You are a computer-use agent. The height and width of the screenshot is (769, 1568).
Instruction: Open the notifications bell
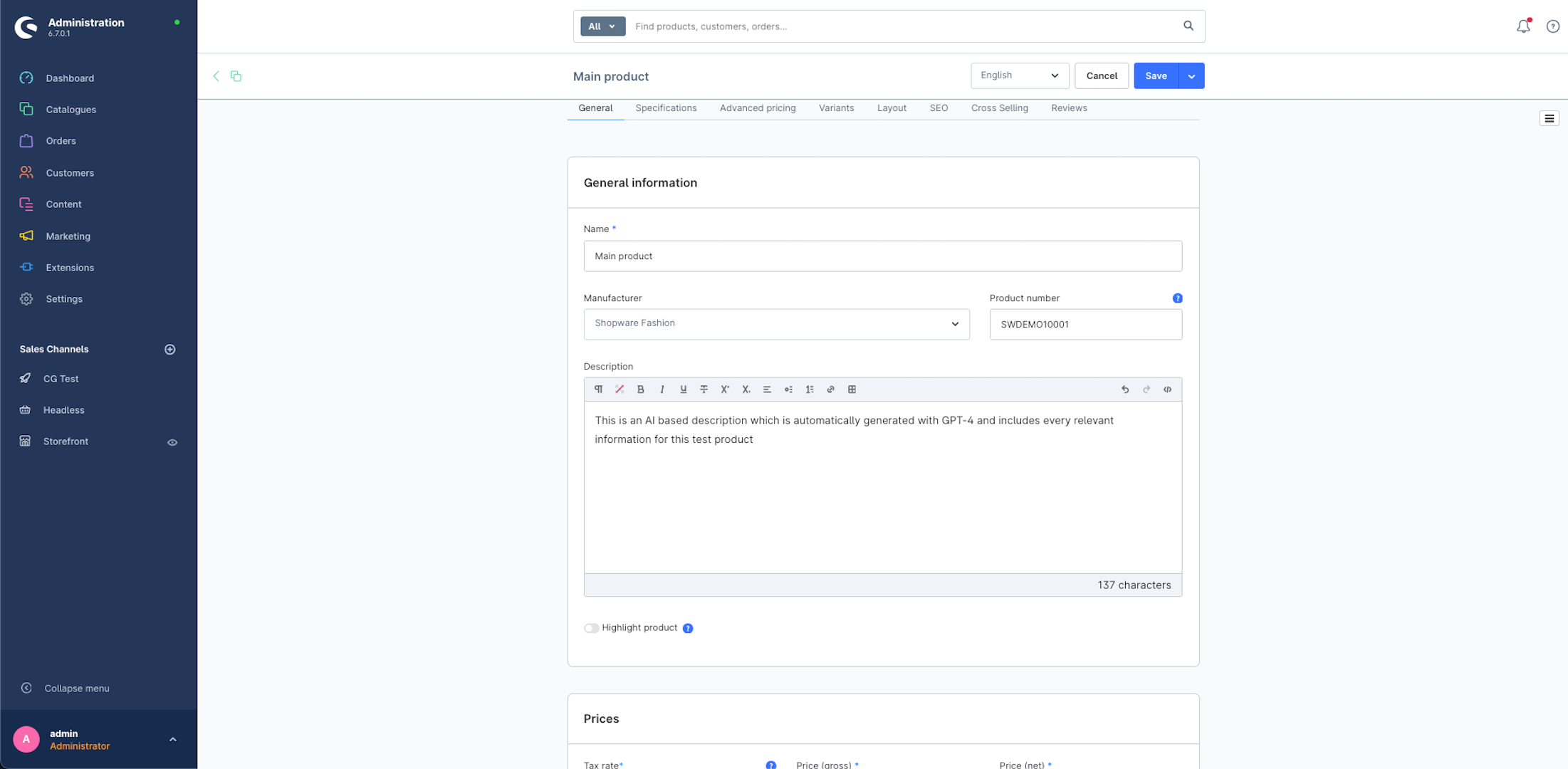pyautogui.click(x=1523, y=26)
